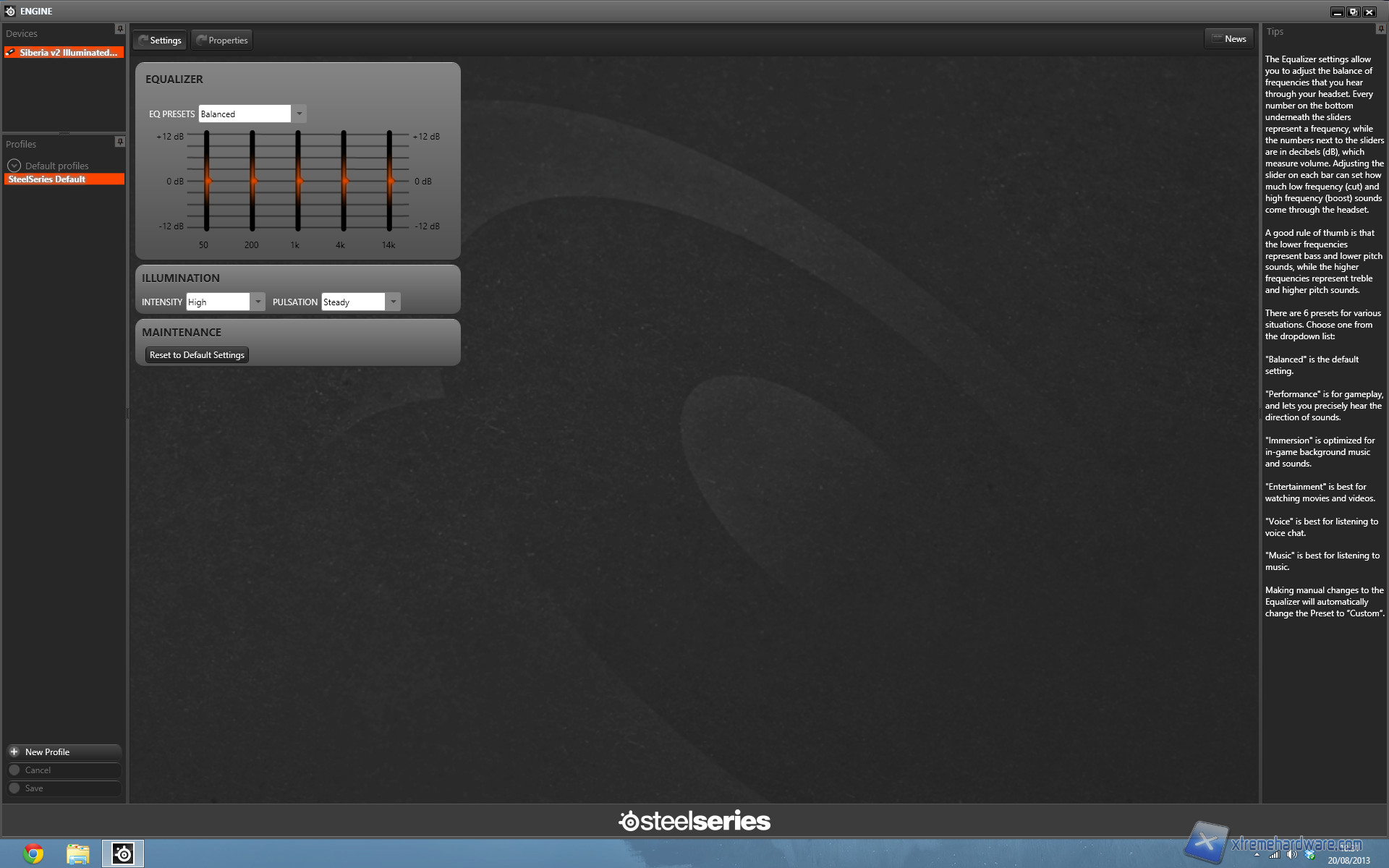Open the Intensity dropdown
Viewport: 1389px width, 868px height.
point(258,302)
